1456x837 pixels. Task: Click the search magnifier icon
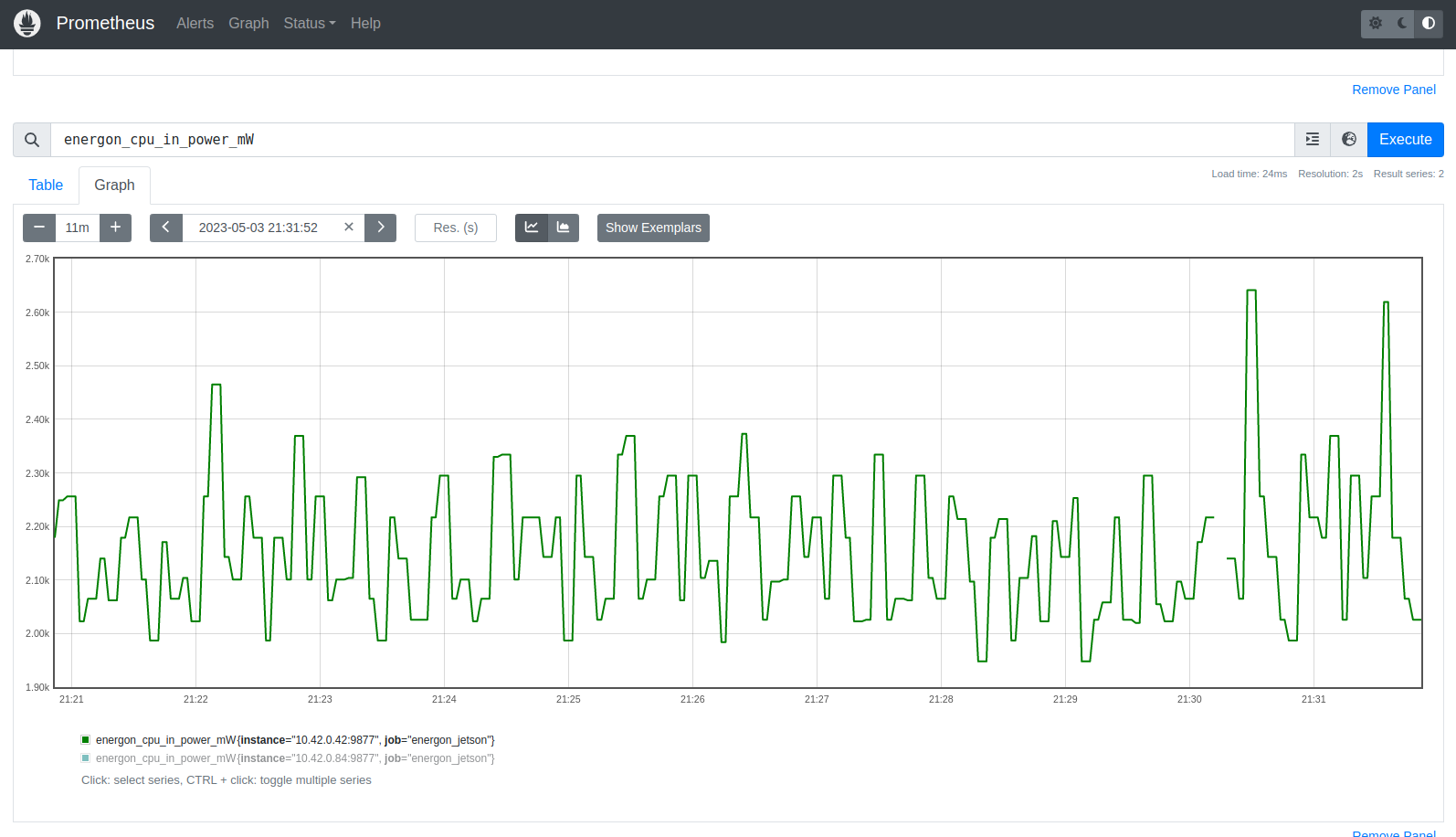tap(32, 140)
